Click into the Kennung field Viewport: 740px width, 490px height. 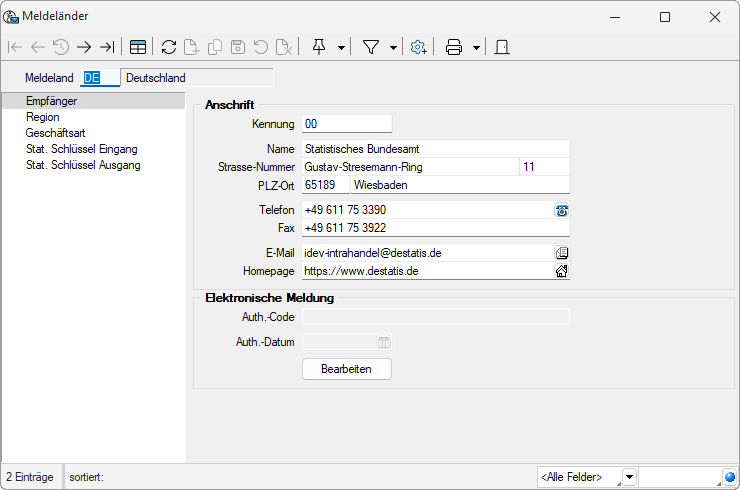click(346, 124)
